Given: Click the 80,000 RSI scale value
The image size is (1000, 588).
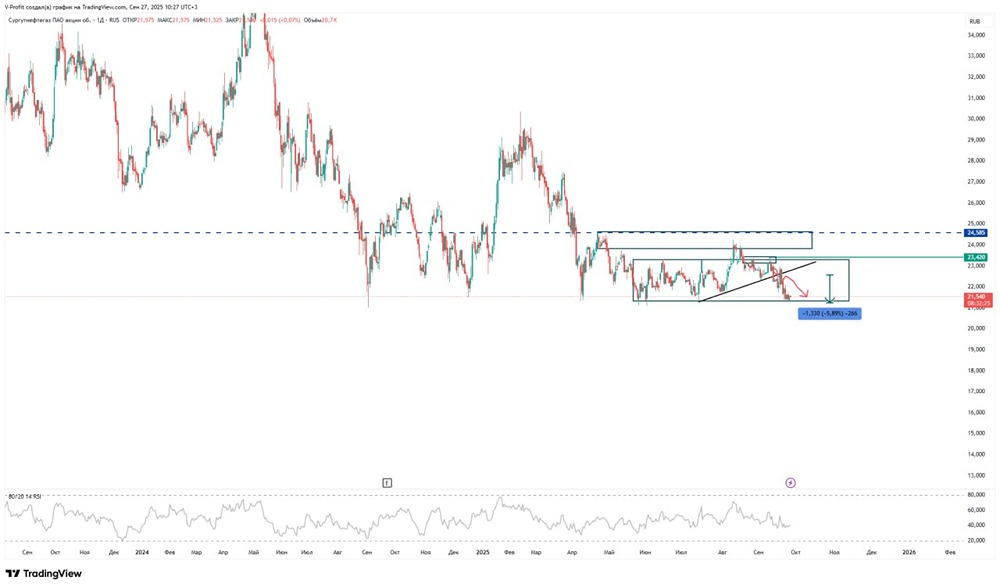Looking at the screenshot, I should [x=976, y=495].
